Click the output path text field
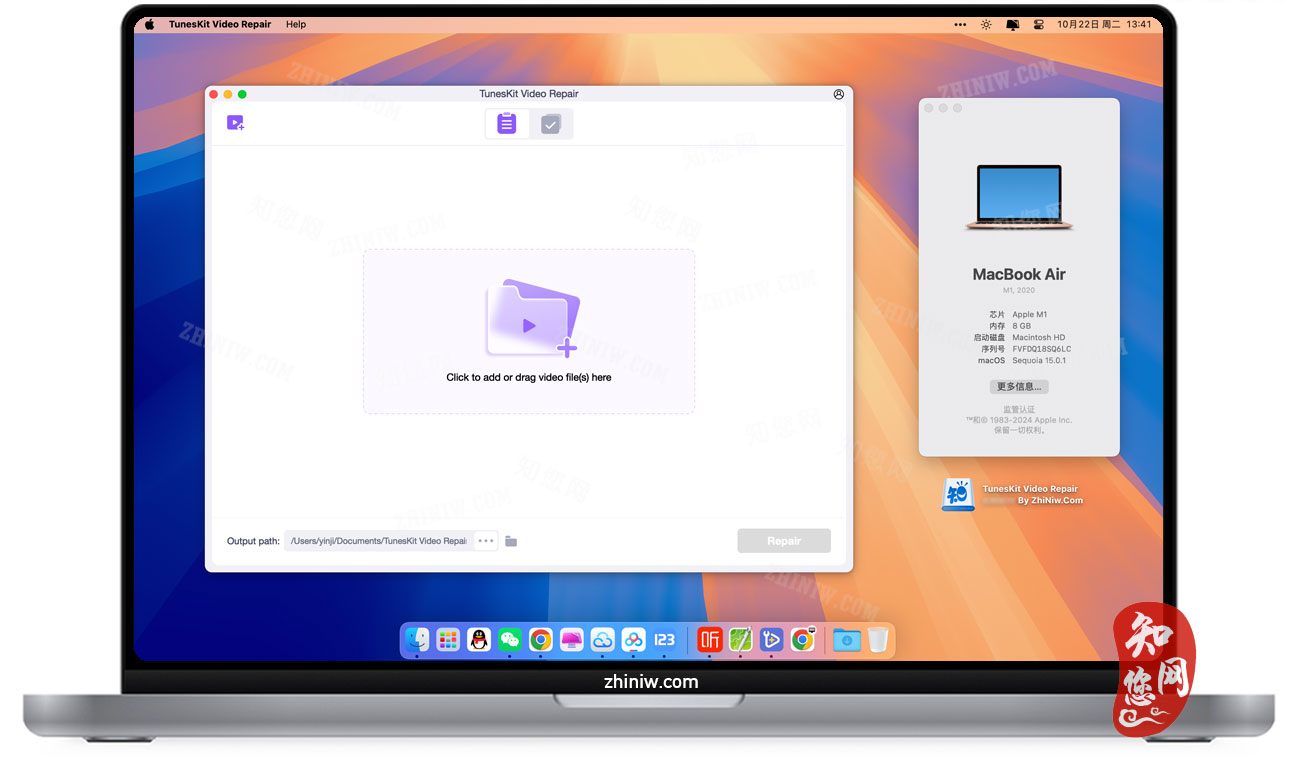 click(x=379, y=541)
